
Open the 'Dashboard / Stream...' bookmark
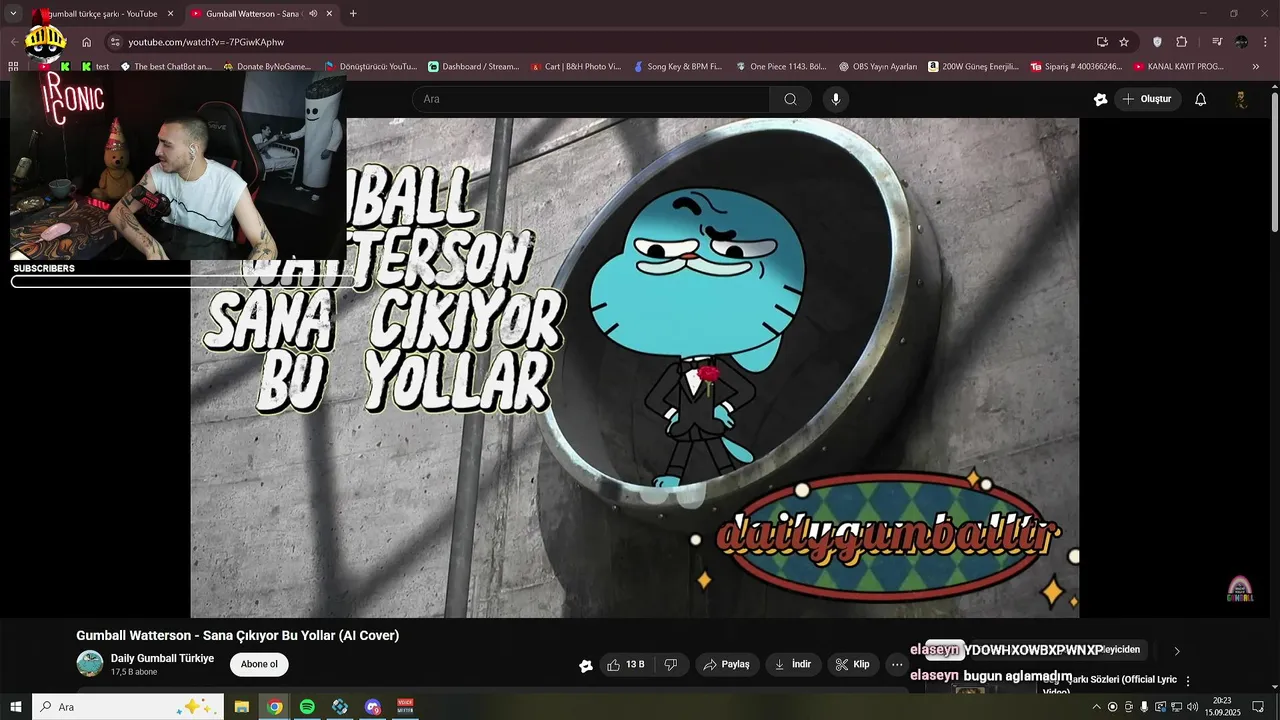(473, 67)
